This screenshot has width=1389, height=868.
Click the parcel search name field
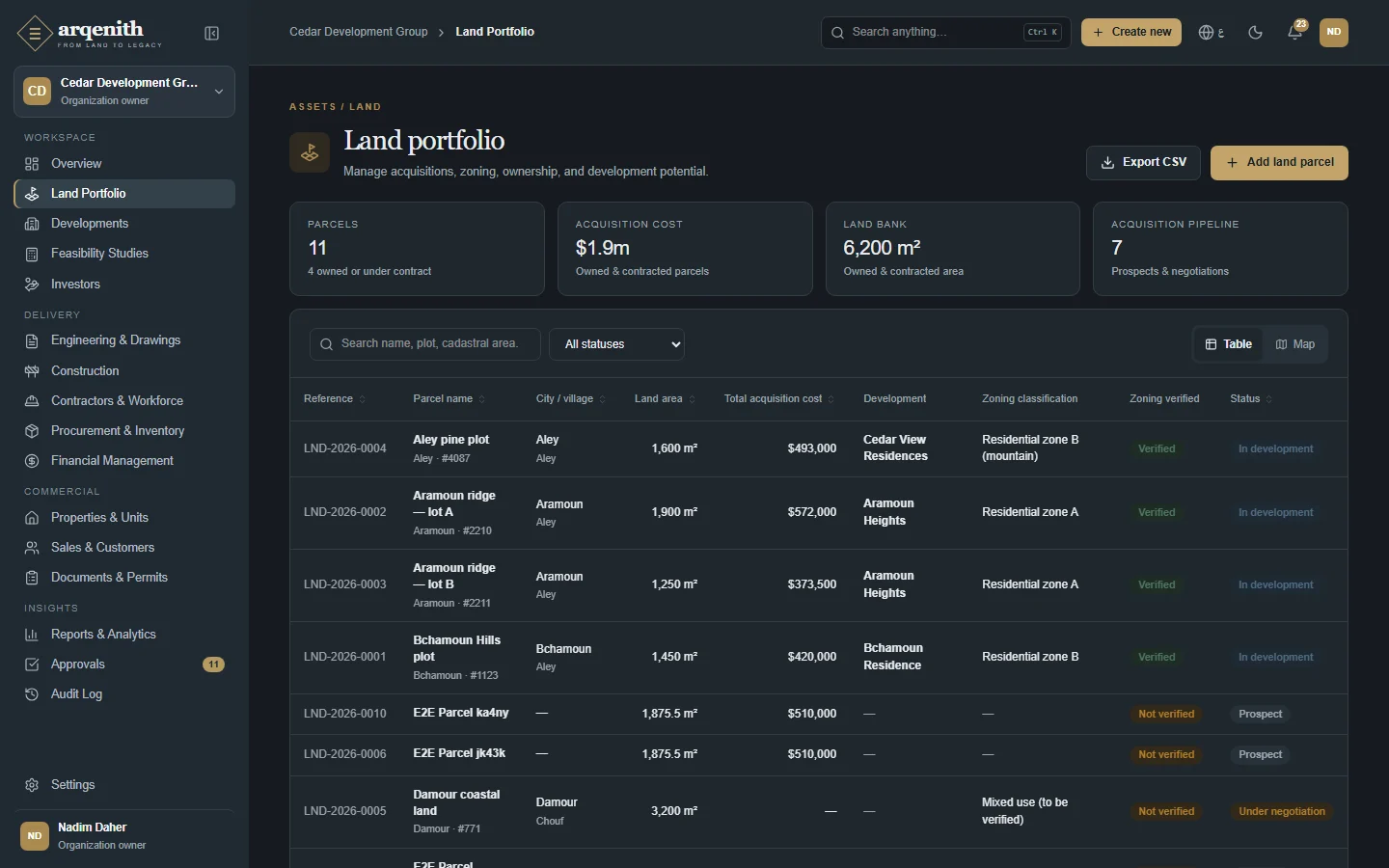coord(424,344)
